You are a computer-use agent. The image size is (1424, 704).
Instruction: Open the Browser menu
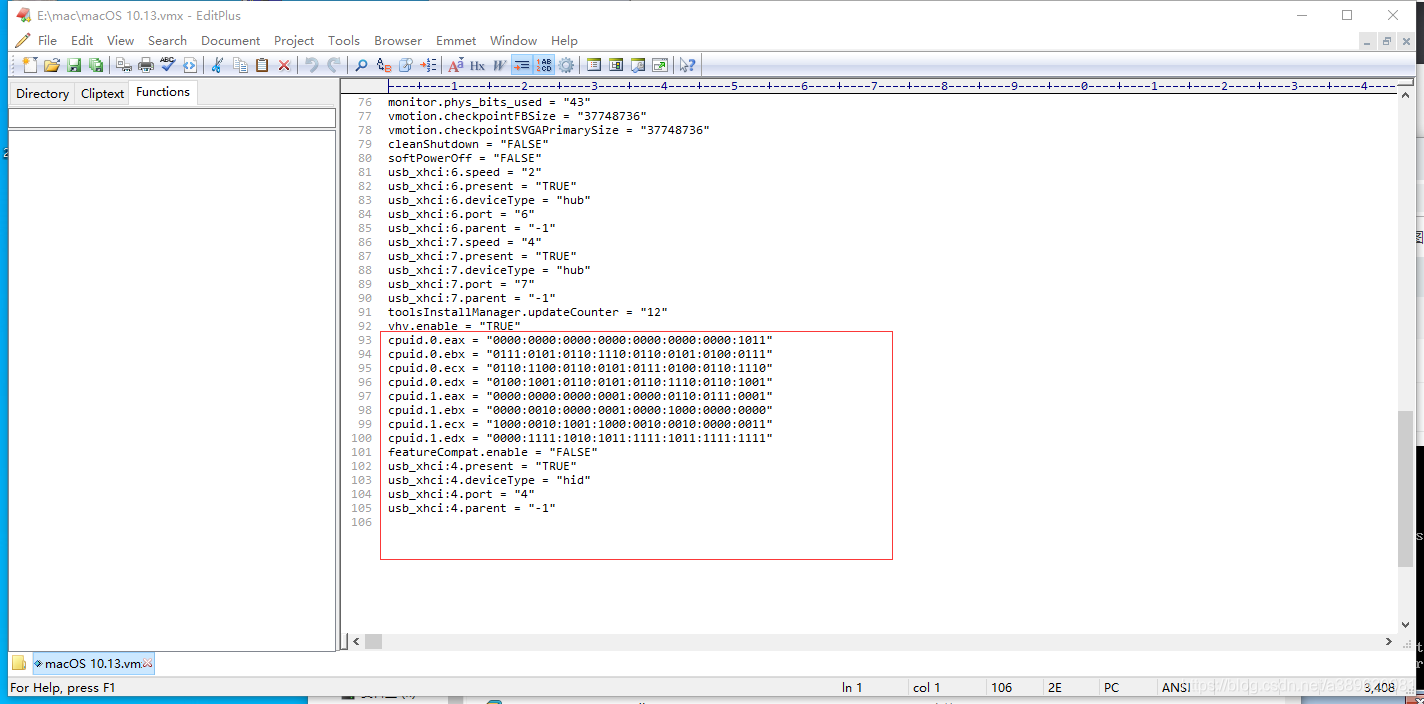[x=398, y=41]
